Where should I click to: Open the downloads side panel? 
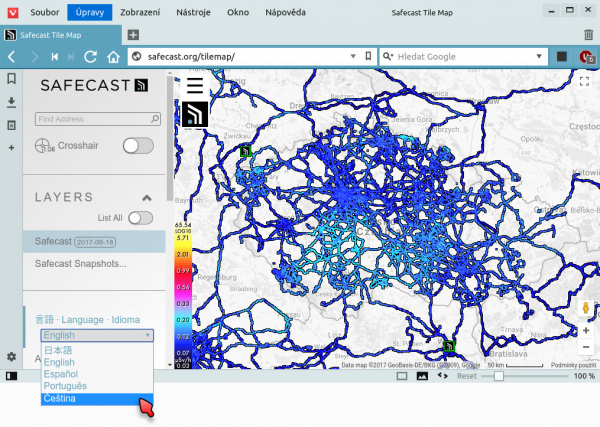[x=11, y=102]
